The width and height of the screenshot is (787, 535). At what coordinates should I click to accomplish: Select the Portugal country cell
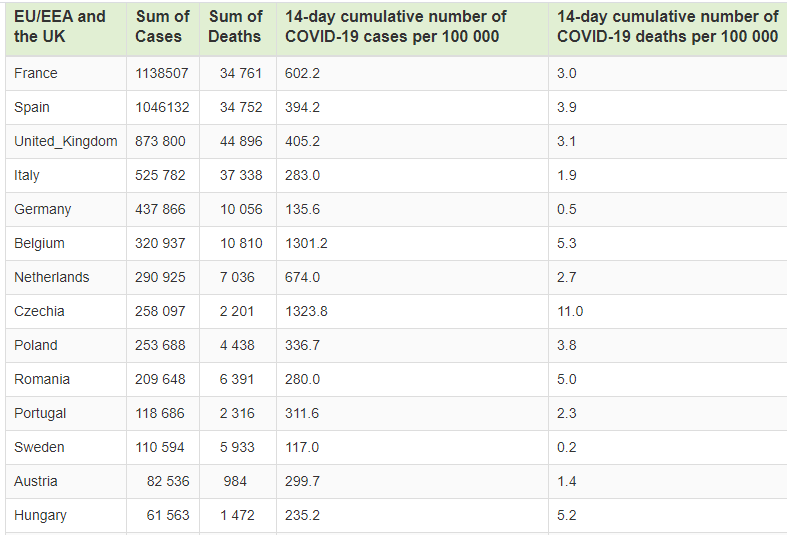pos(66,414)
